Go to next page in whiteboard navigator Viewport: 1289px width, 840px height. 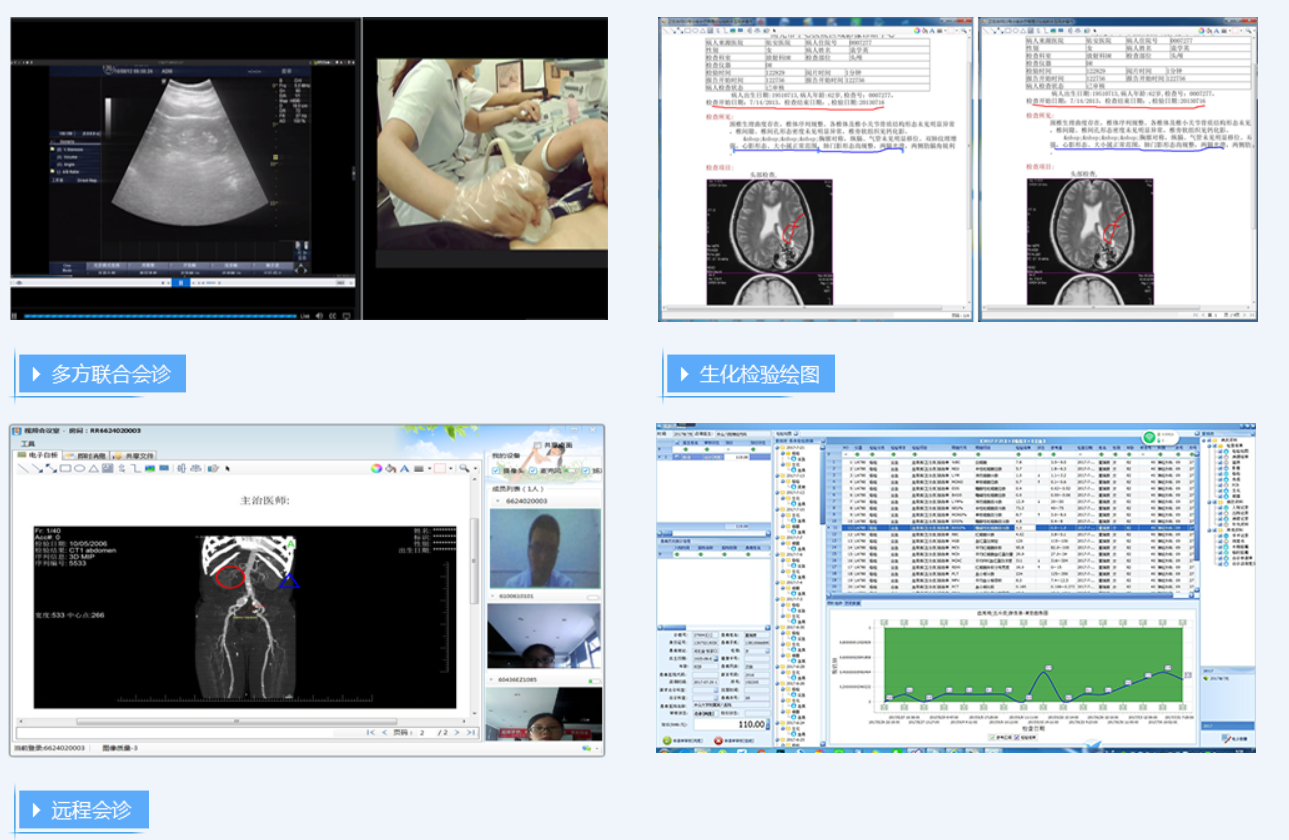(457, 732)
